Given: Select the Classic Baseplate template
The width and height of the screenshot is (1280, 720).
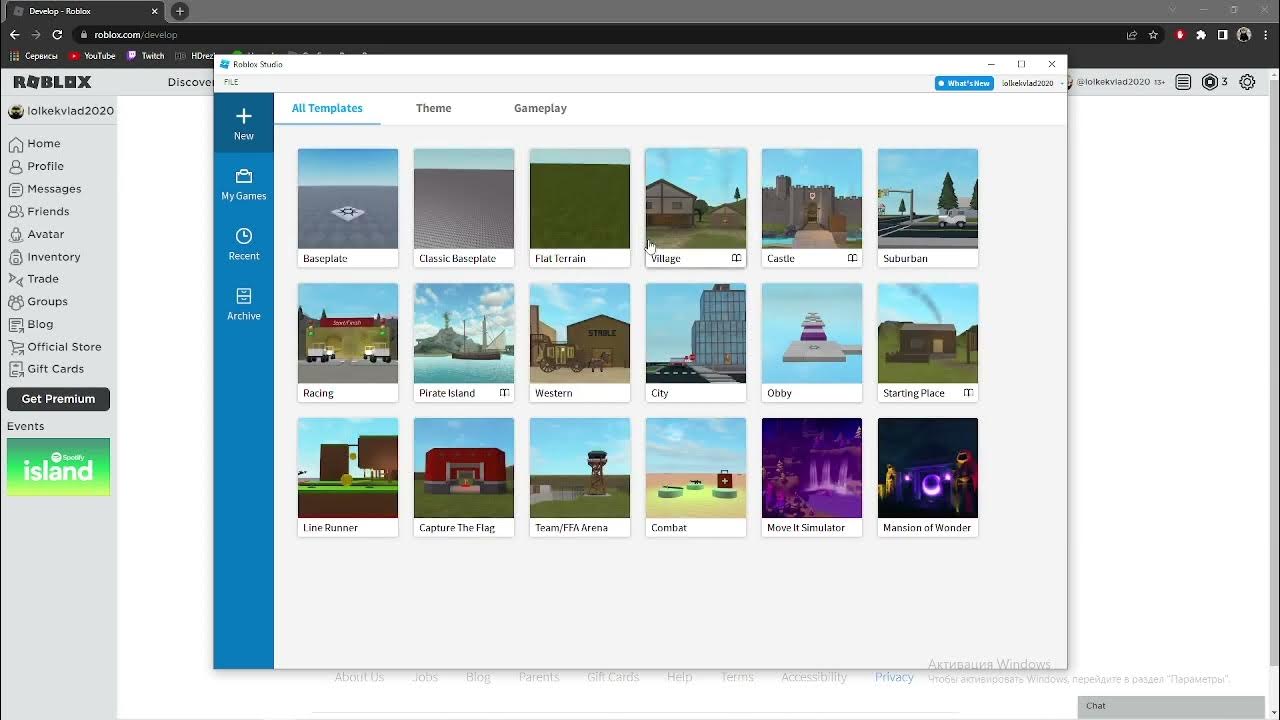Looking at the screenshot, I should click(x=464, y=208).
